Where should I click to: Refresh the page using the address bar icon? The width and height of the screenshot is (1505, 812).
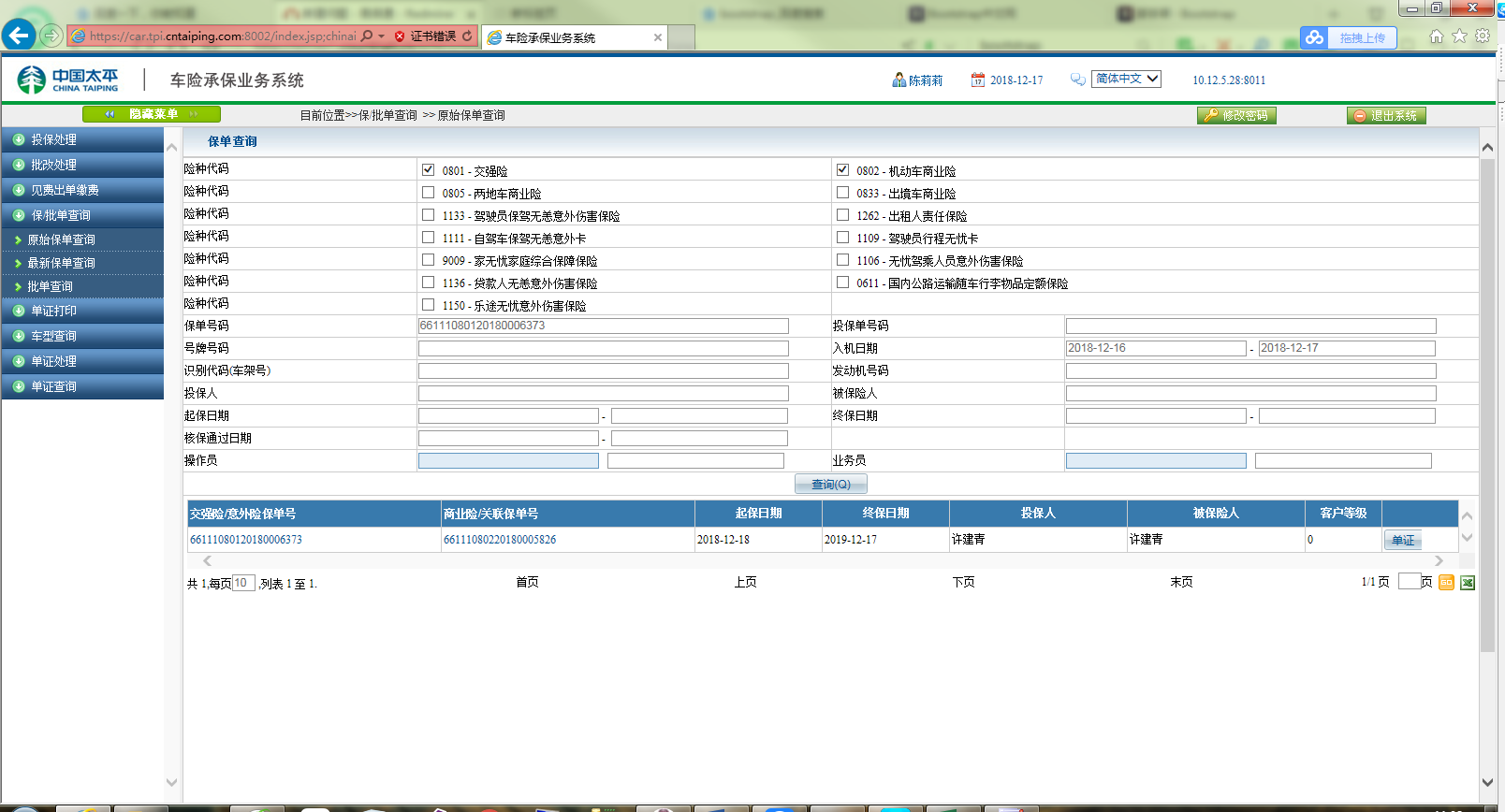coord(467,36)
